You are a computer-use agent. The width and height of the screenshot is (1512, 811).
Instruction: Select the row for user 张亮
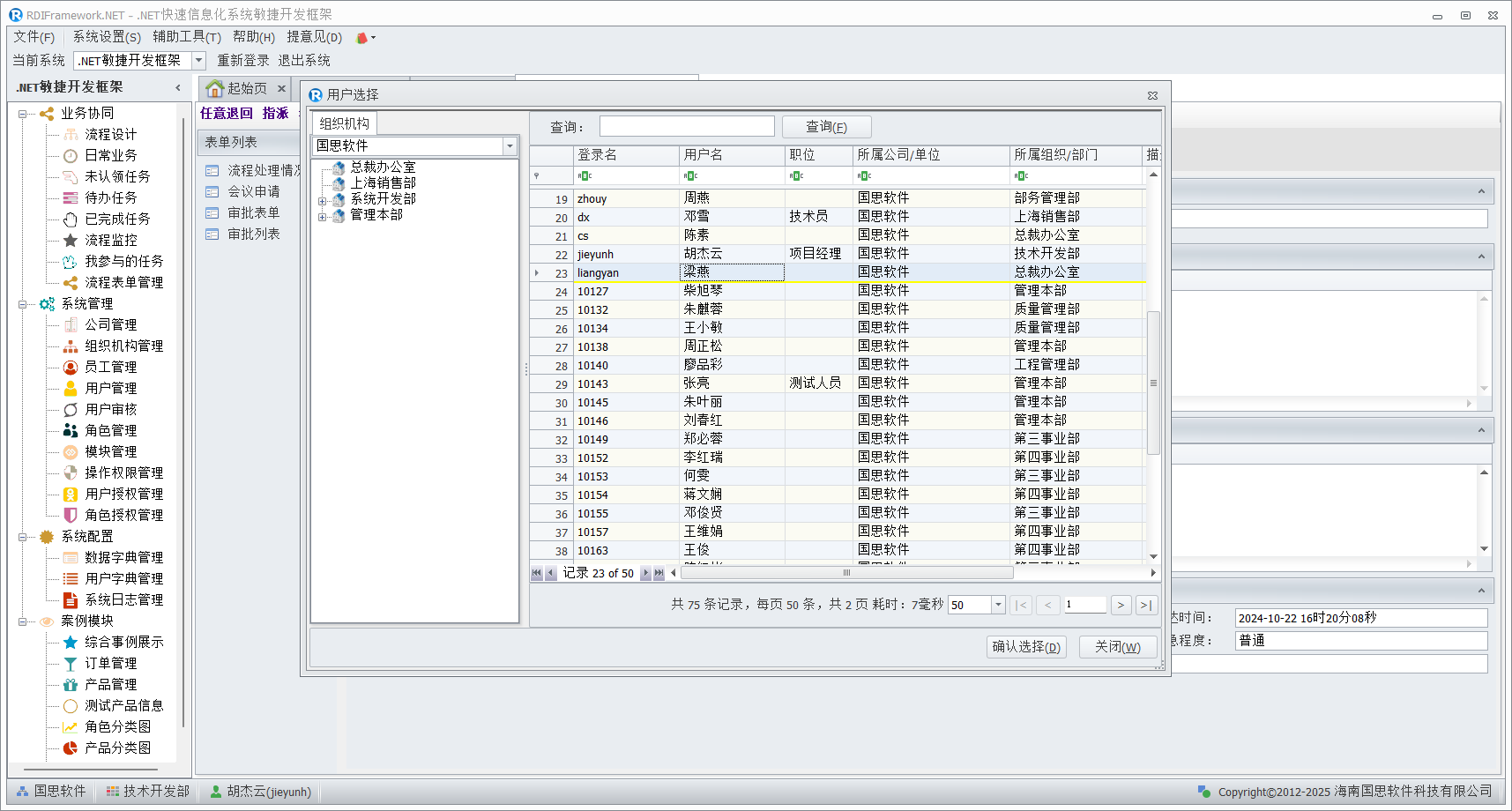[696, 383]
